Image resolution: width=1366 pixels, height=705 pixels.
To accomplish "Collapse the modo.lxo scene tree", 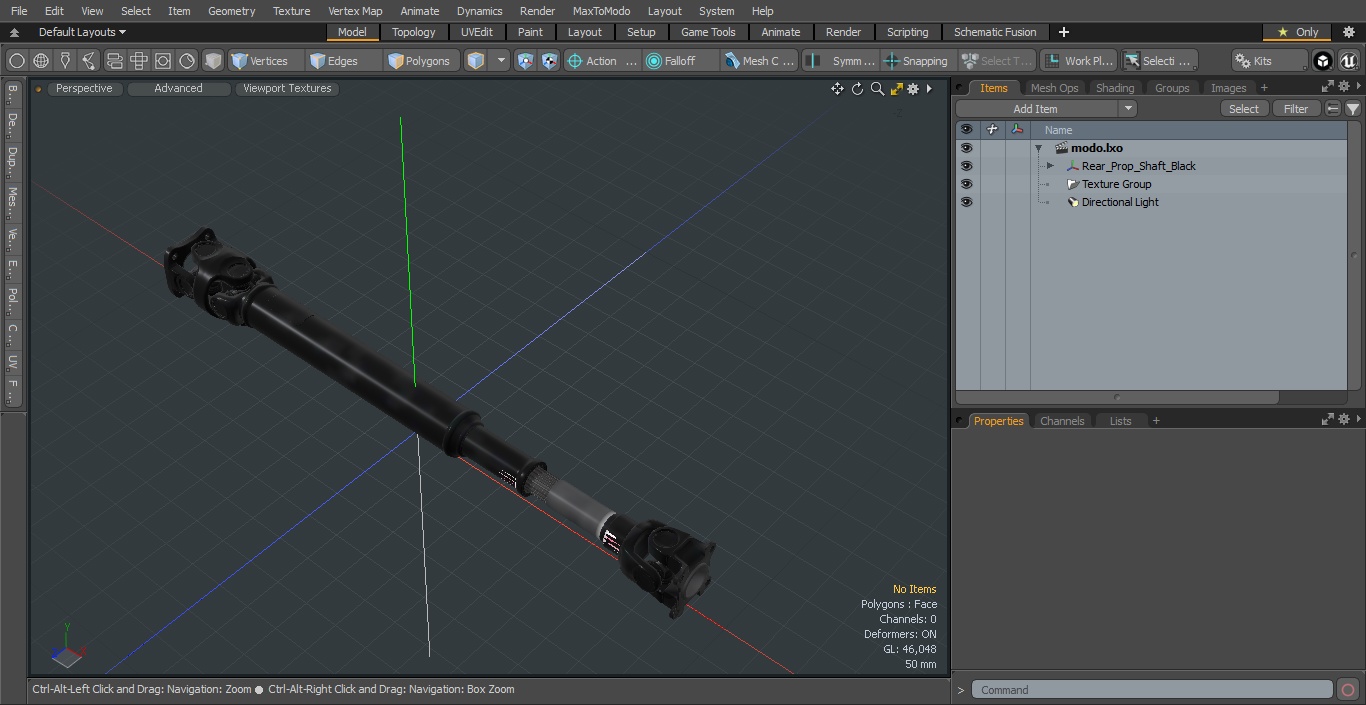I will pyautogui.click(x=1039, y=148).
